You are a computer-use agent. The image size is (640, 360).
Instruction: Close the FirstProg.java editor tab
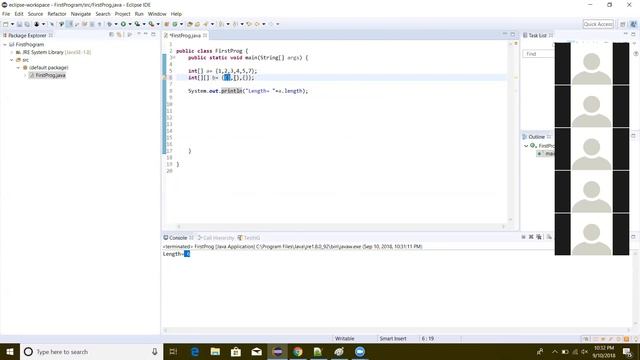pyautogui.click(x=205, y=36)
